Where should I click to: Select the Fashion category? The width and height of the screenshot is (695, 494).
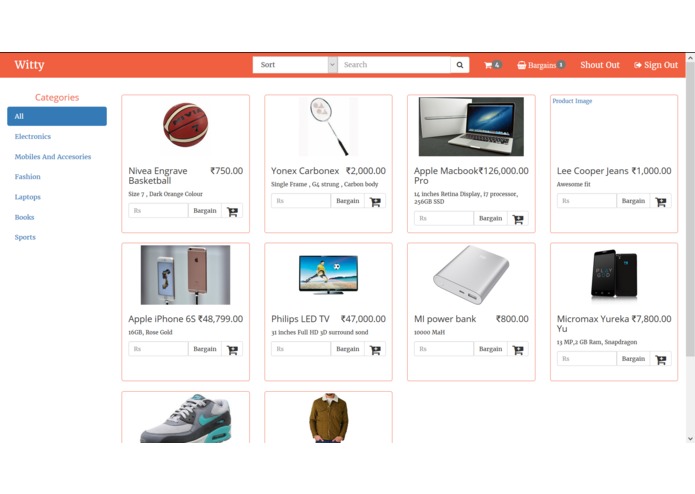[27, 176]
